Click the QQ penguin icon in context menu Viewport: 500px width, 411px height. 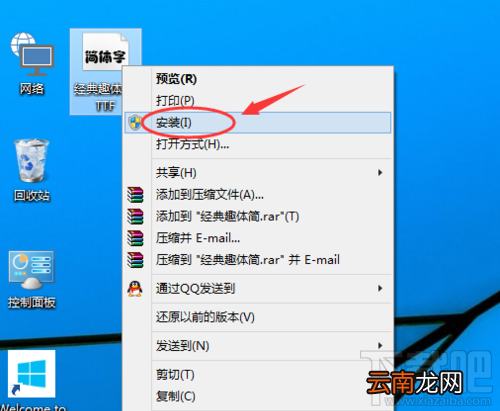[x=135, y=288]
